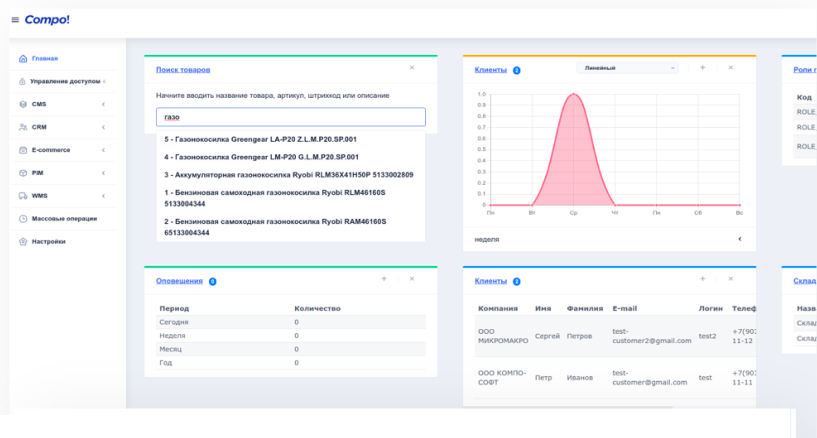Click plus icon in Клиенты table widget
817x438 pixels.
702,279
